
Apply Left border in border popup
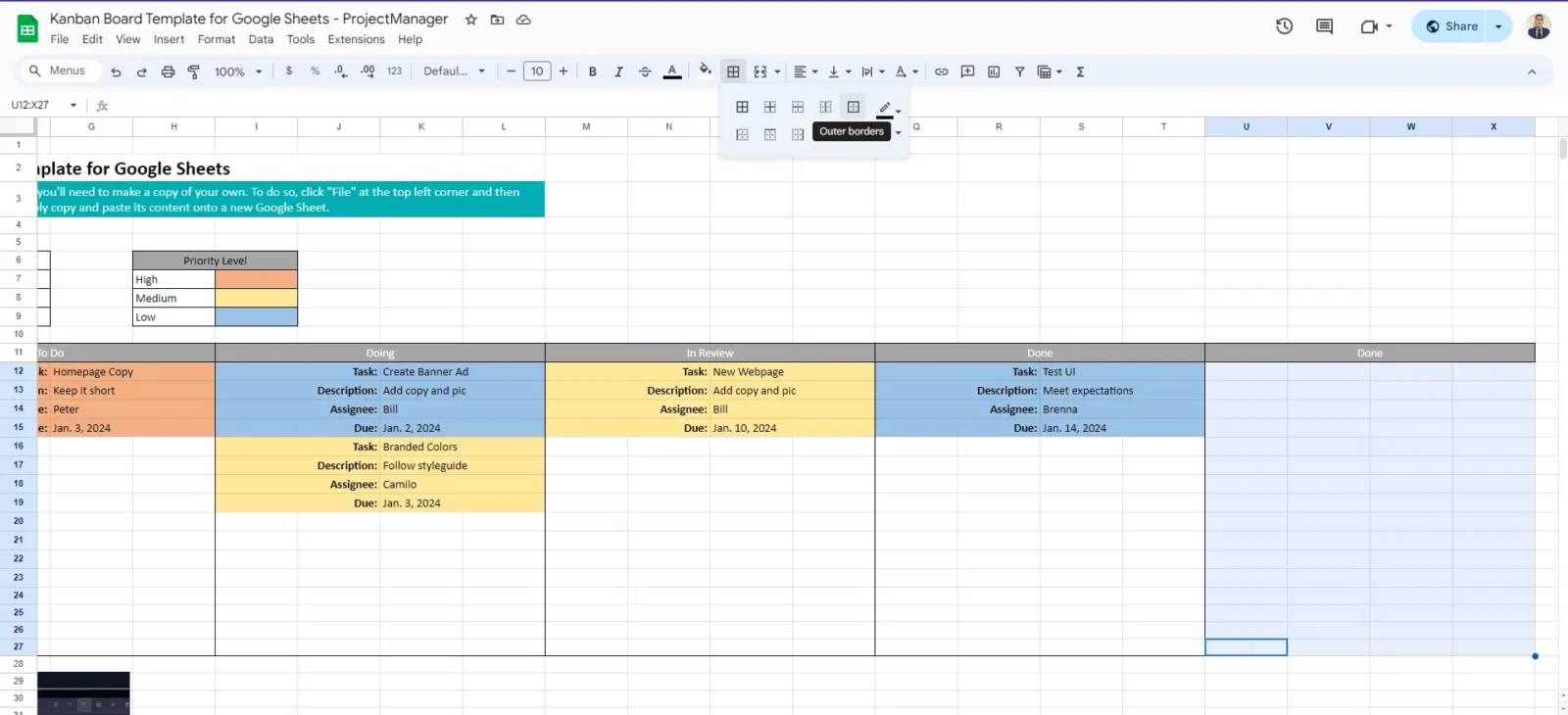[x=742, y=134]
